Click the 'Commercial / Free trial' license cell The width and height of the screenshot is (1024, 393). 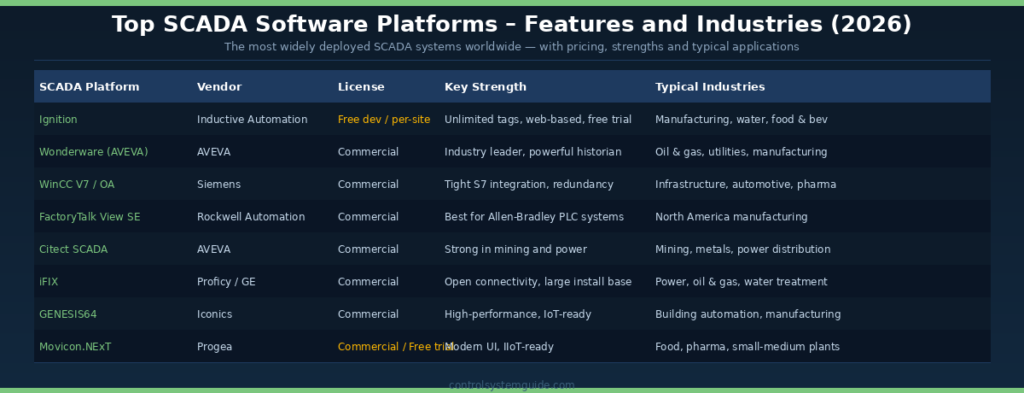pos(395,347)
